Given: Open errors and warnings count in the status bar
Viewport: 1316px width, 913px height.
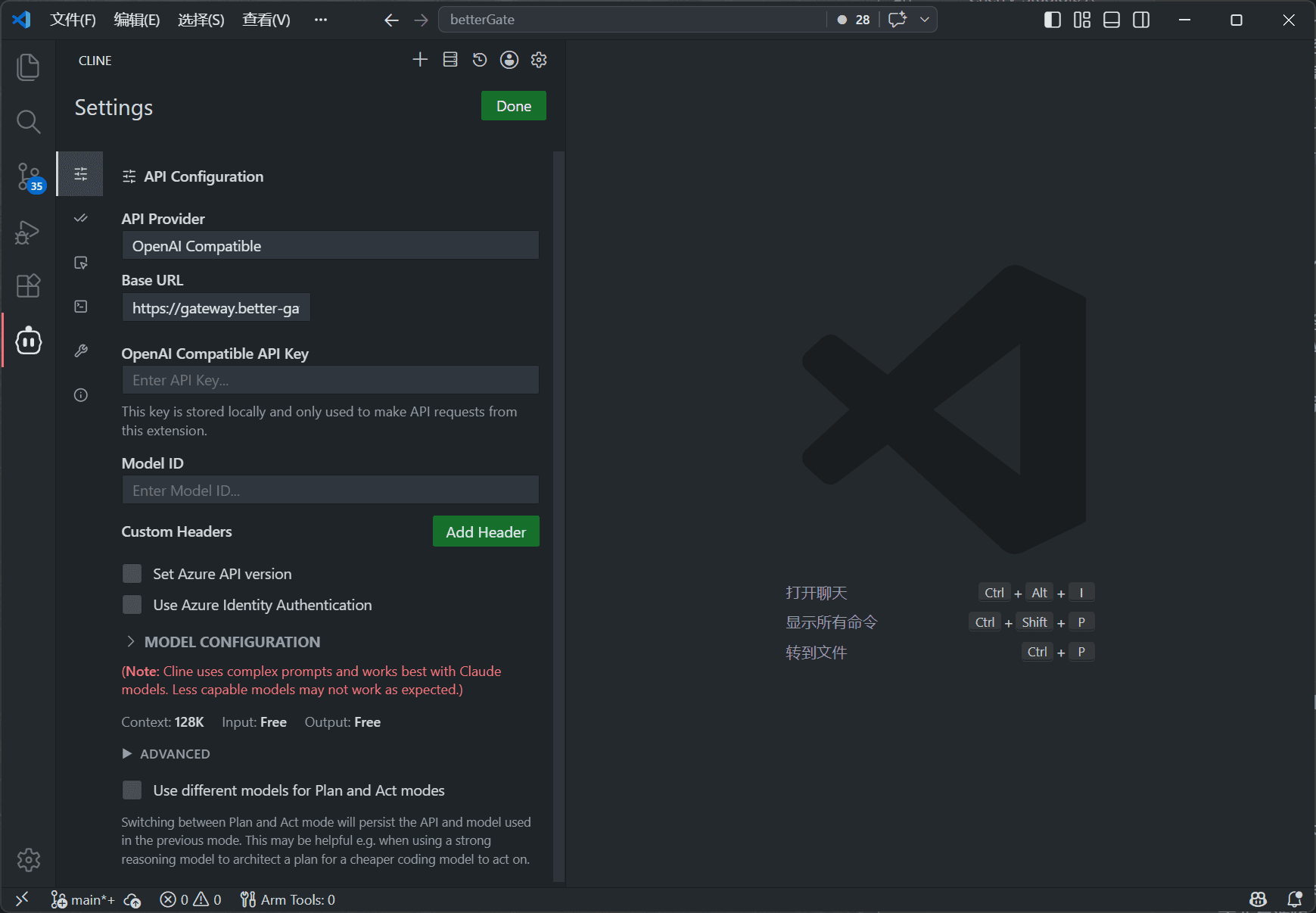Looking at the screenshot, I should point(191,899).
